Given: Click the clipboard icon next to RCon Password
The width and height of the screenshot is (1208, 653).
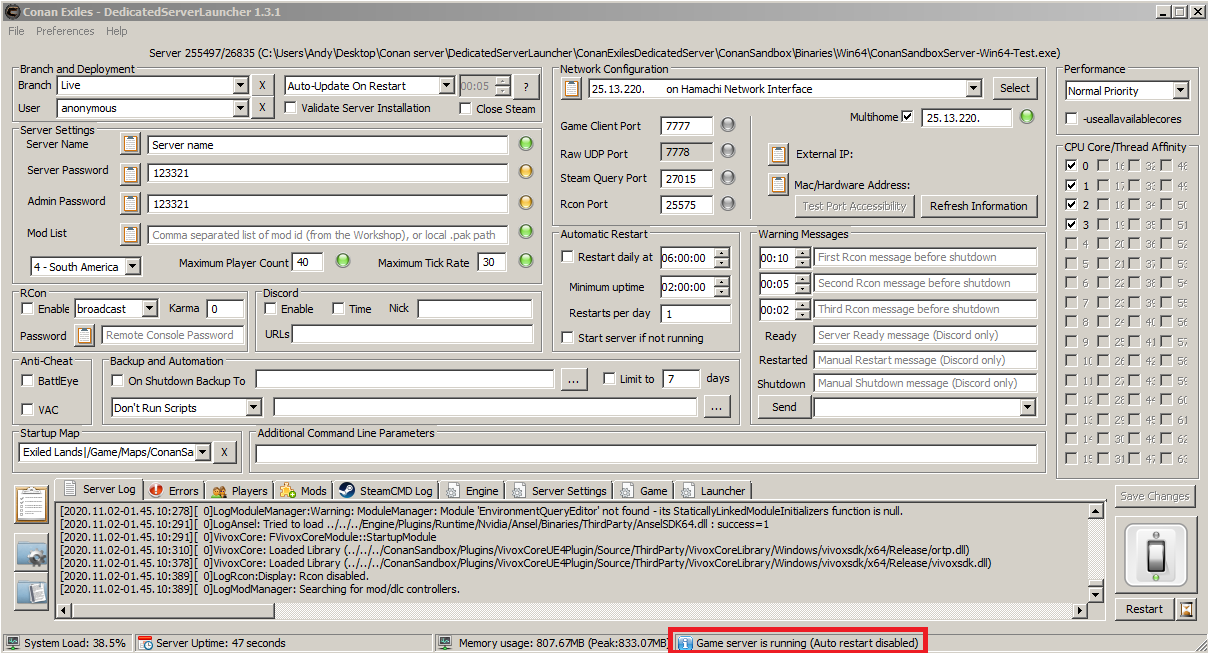Looking at the screenshot, I should click(85, 335).
